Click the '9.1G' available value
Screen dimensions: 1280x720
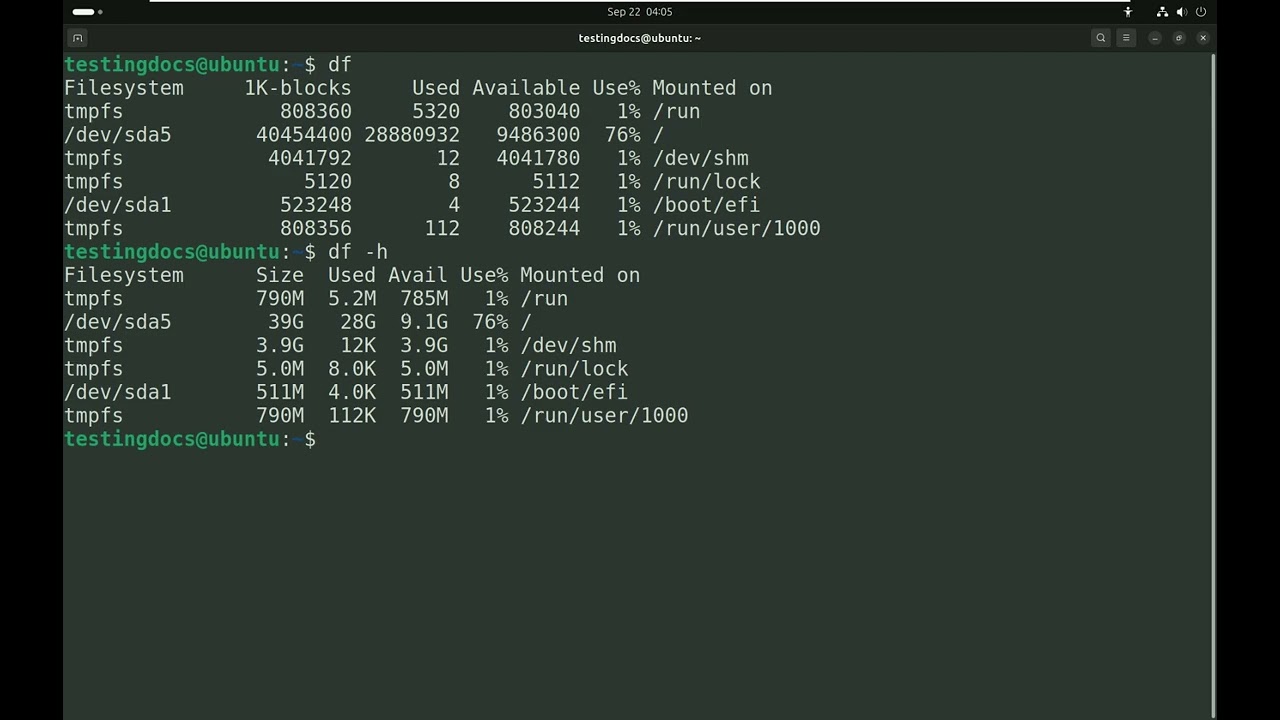pyautogui.click(x=424, y=322)
